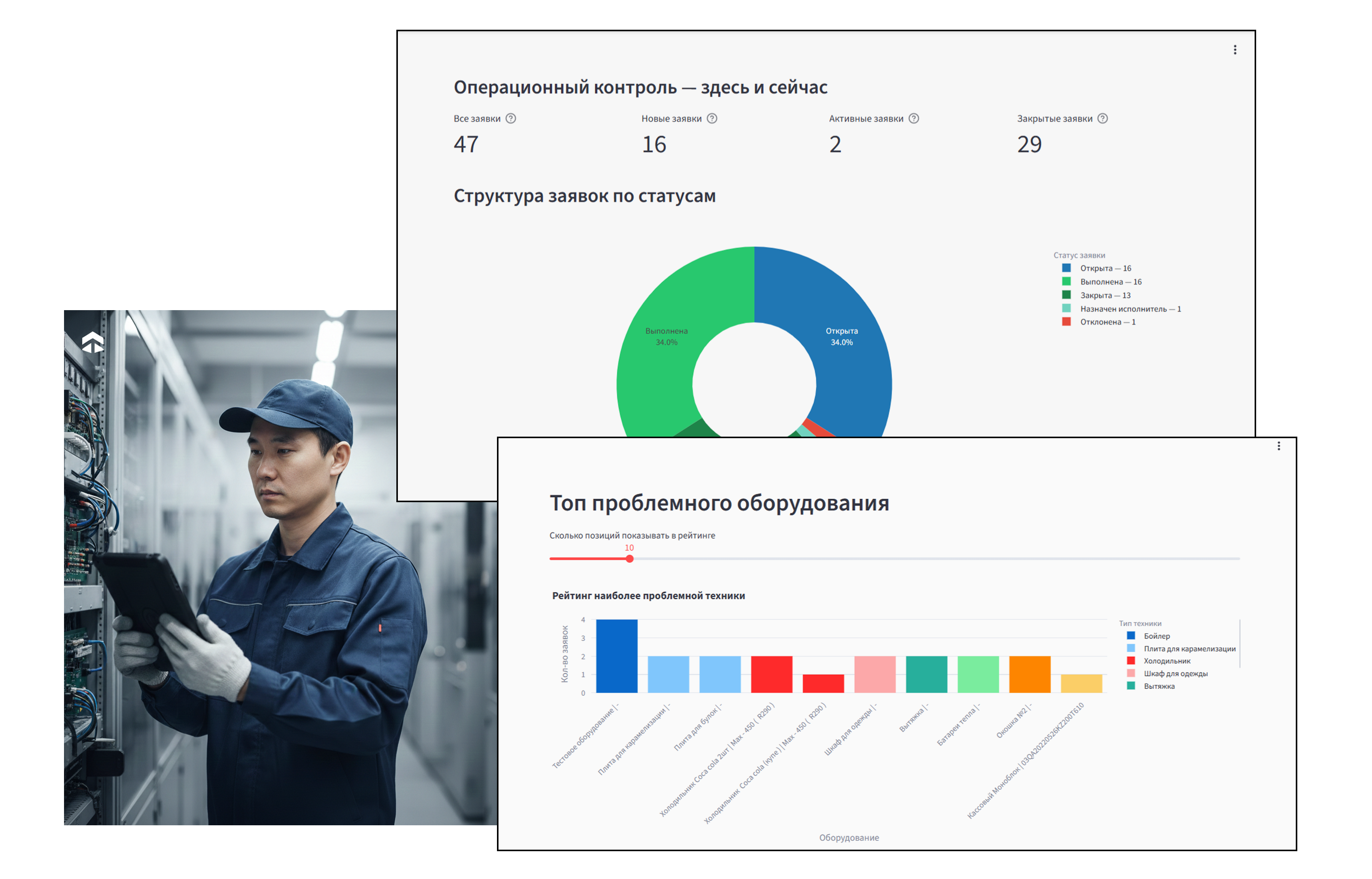Click the help icon next to Все заявки
The width and height of the screenshot is (1372, 879).
[x=511, y=118]
